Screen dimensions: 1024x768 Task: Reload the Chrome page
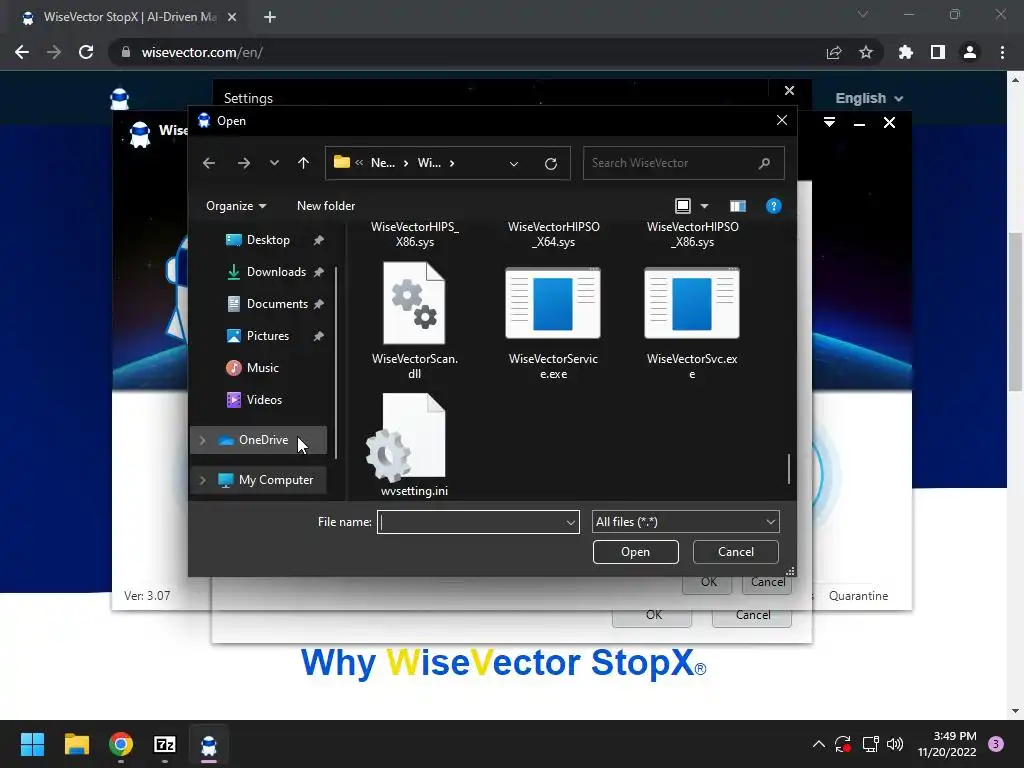(x=86, y=52)
